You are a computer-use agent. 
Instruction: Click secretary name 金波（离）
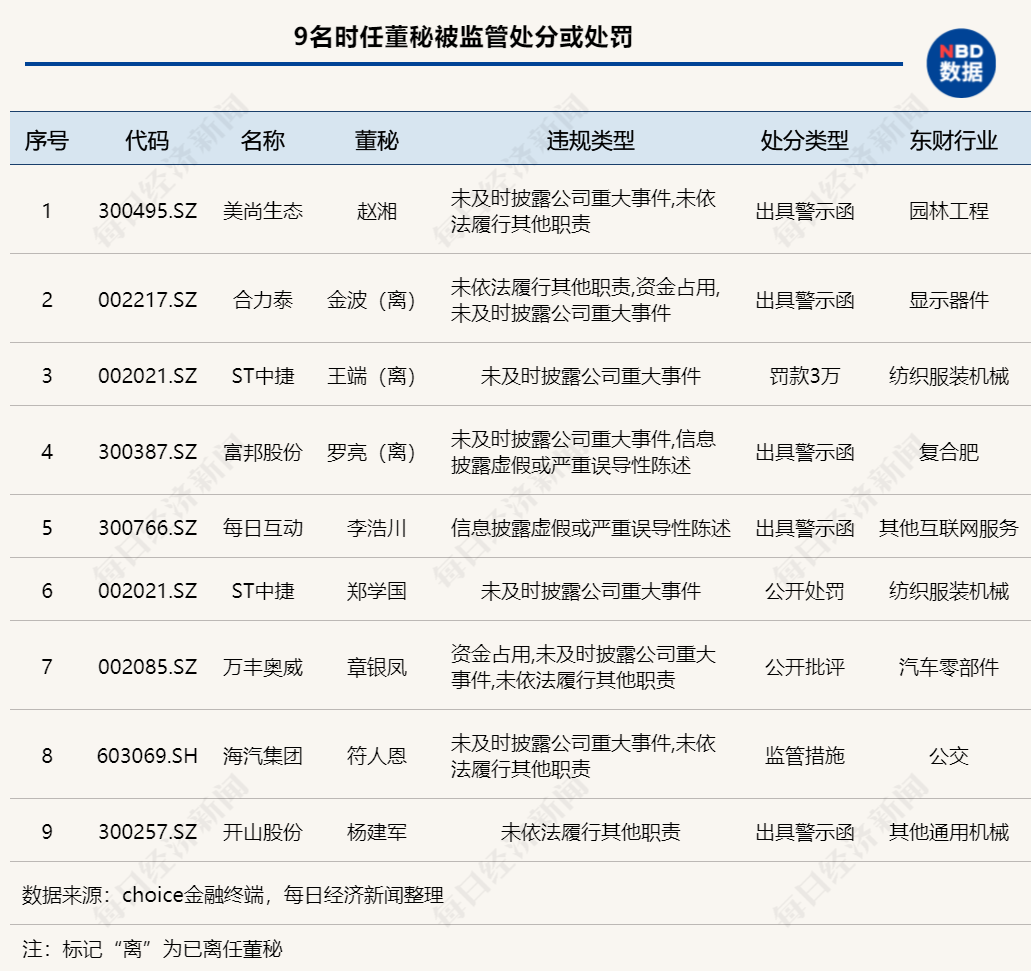(372, 300)
